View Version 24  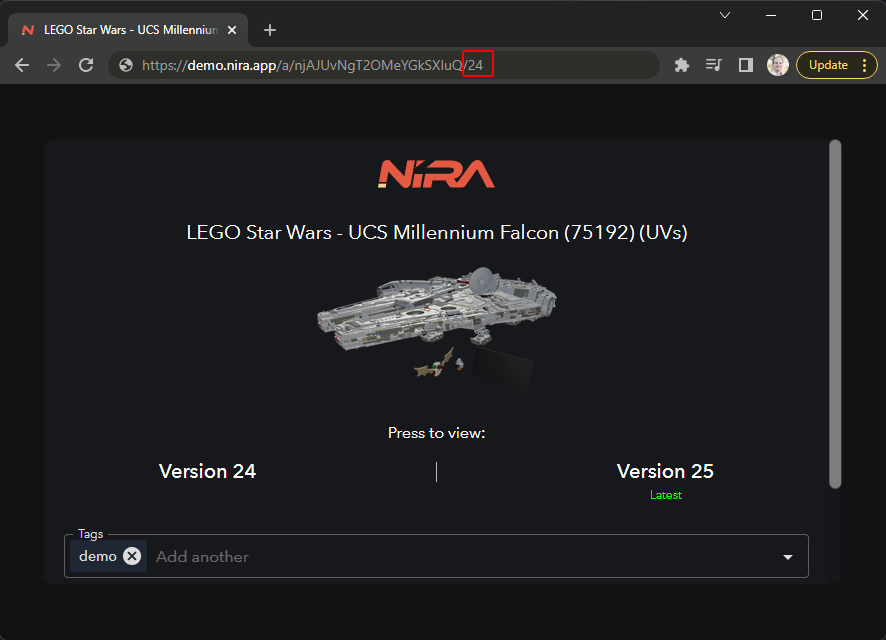click(x=207, y=472)
